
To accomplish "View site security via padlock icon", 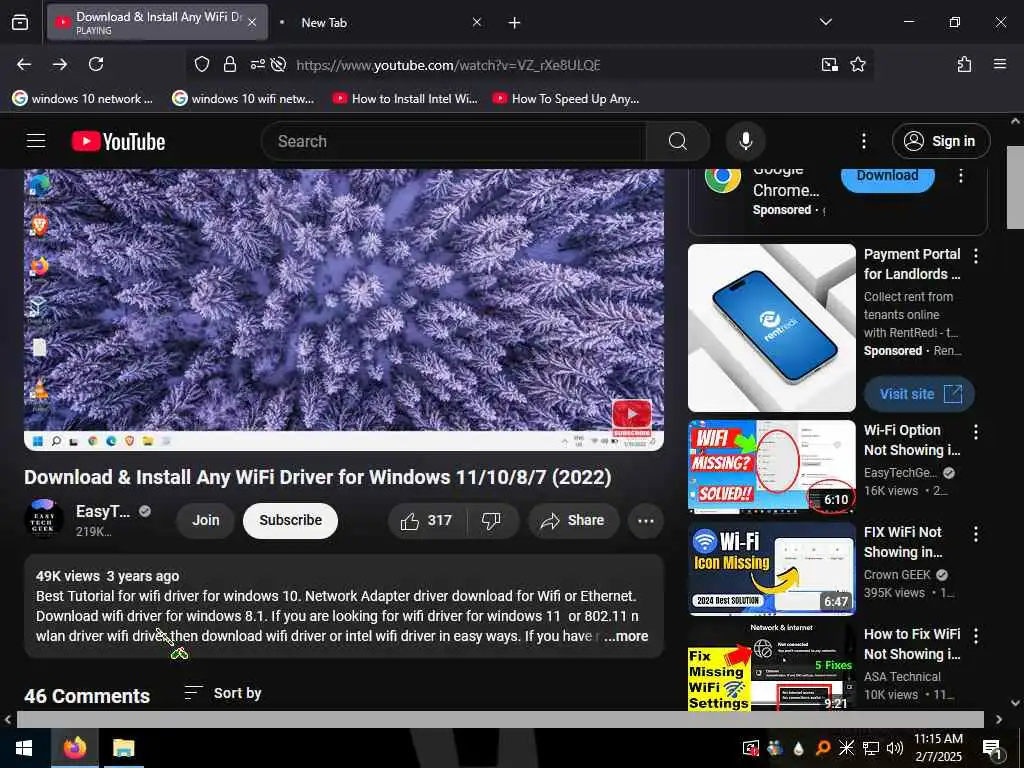I will [230, 64].
